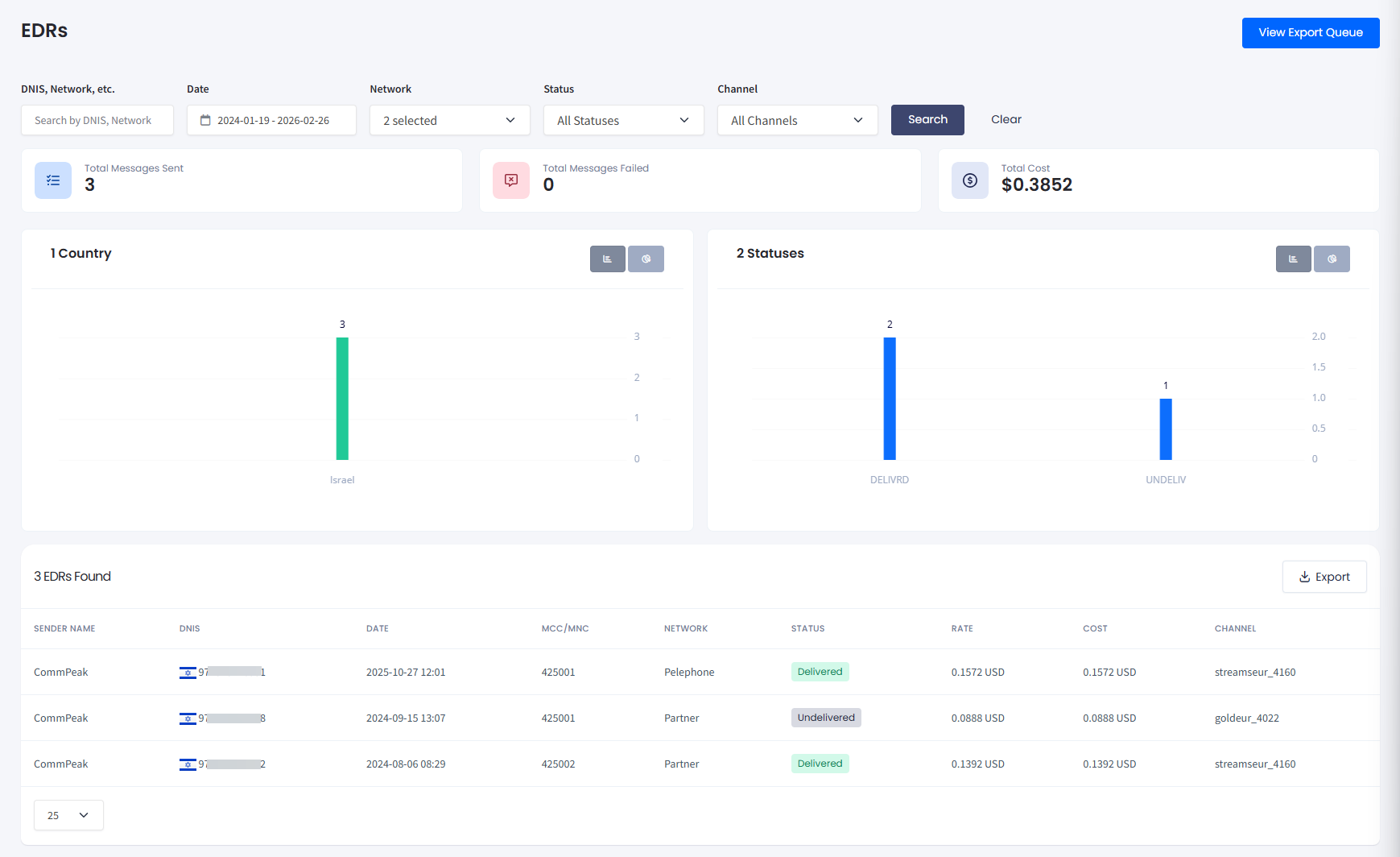Switch the Country chart to pie view
The width and height of the screenshot is (1400, 857).
click(x=646, y=259)
